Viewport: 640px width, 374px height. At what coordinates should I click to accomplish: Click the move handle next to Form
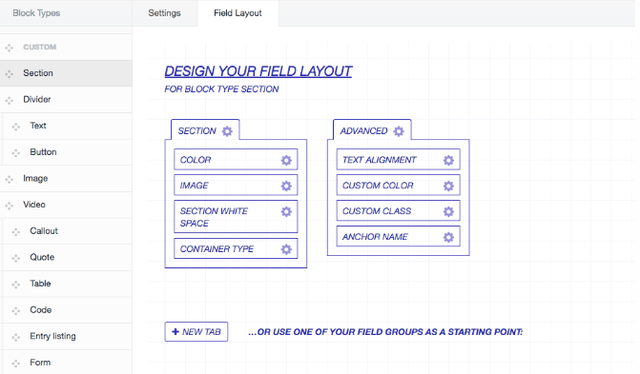coord(16,363)
